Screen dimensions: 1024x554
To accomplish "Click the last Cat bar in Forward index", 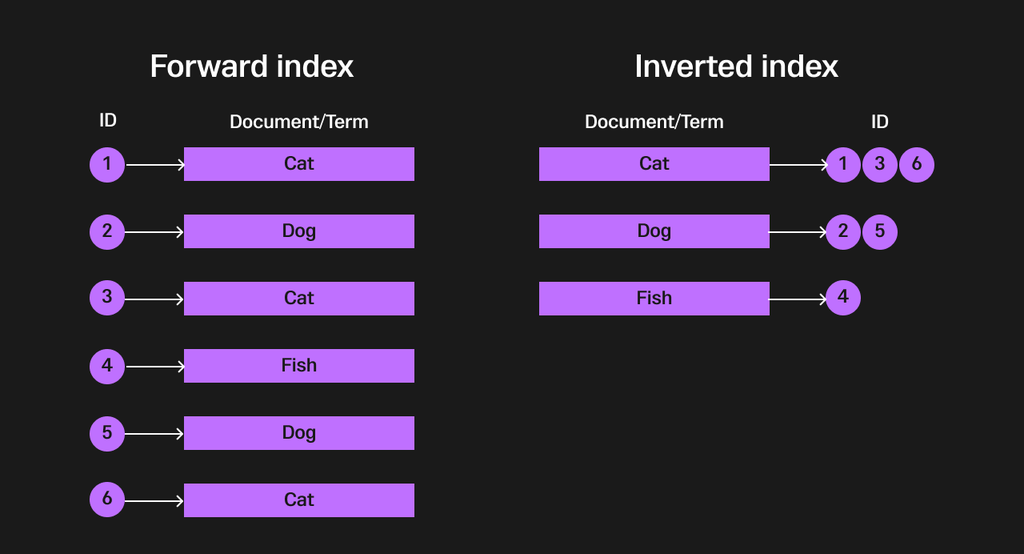I will pyautogui.click(x=299, y=500).
